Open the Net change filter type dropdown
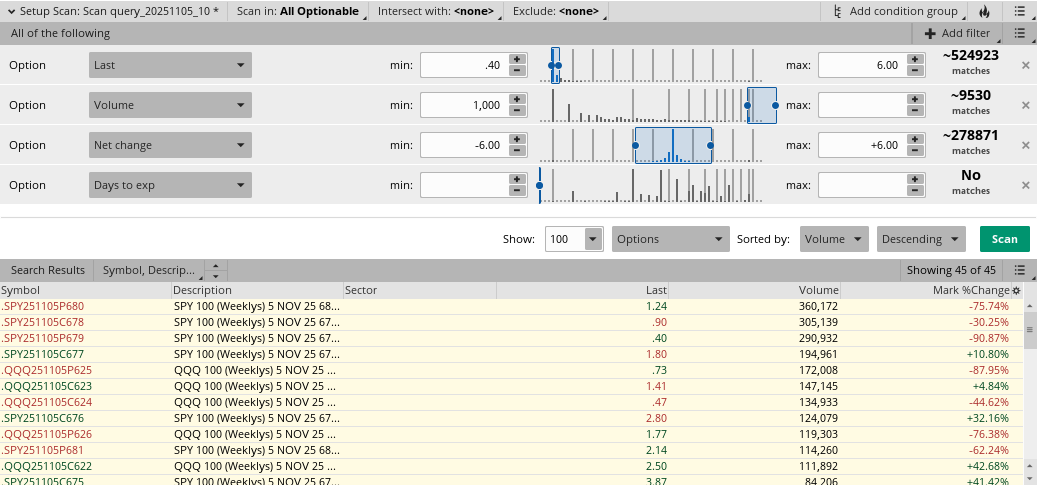The image size is (1037, 485). [169, 145]
